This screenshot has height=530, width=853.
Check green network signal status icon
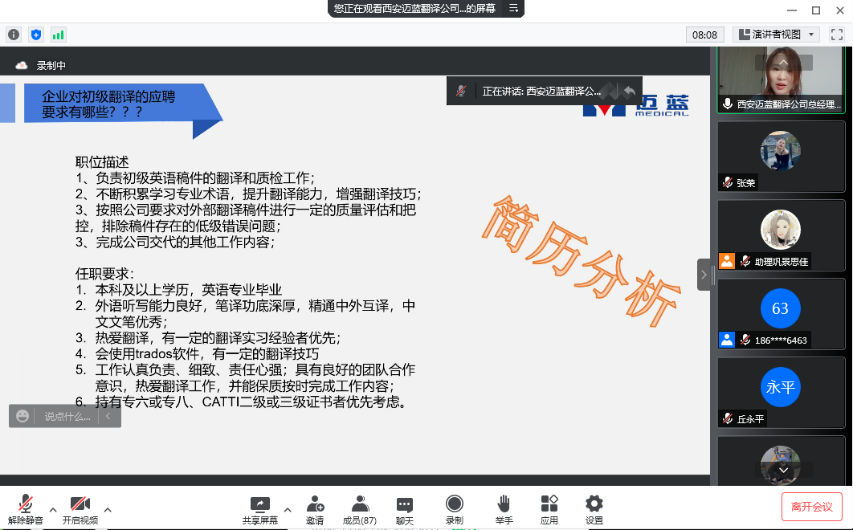[x=58, y=34]
